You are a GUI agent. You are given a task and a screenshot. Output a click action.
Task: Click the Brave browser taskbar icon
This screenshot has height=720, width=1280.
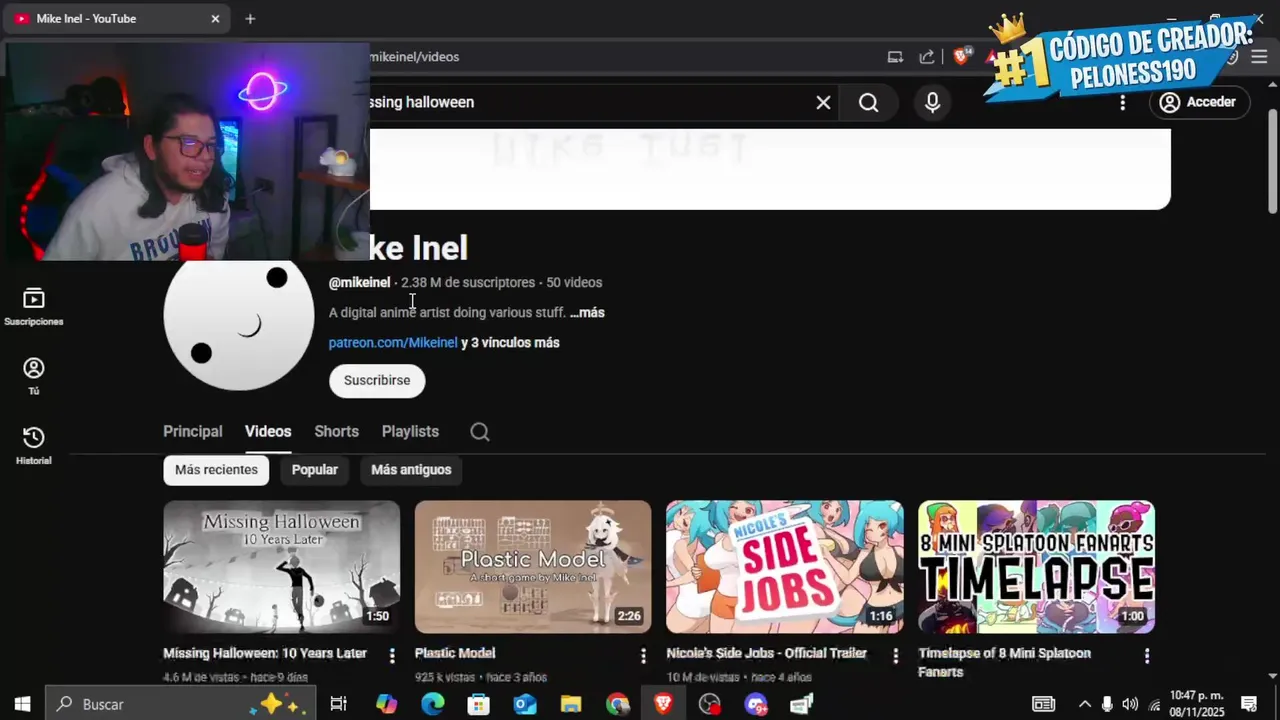click(663, 704)
